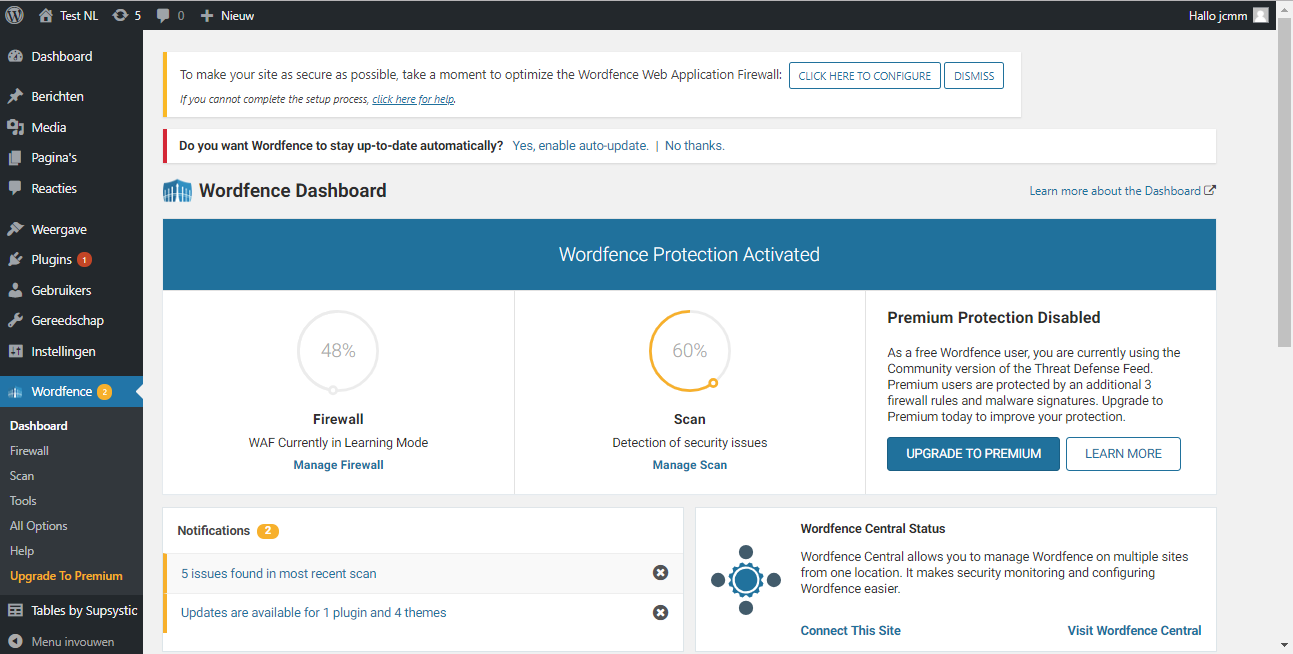Click the Wordfence shield icon in sidebar
Image resolution: width=1293 pixels, height=654 pixels.
click(x=15, y=392)
